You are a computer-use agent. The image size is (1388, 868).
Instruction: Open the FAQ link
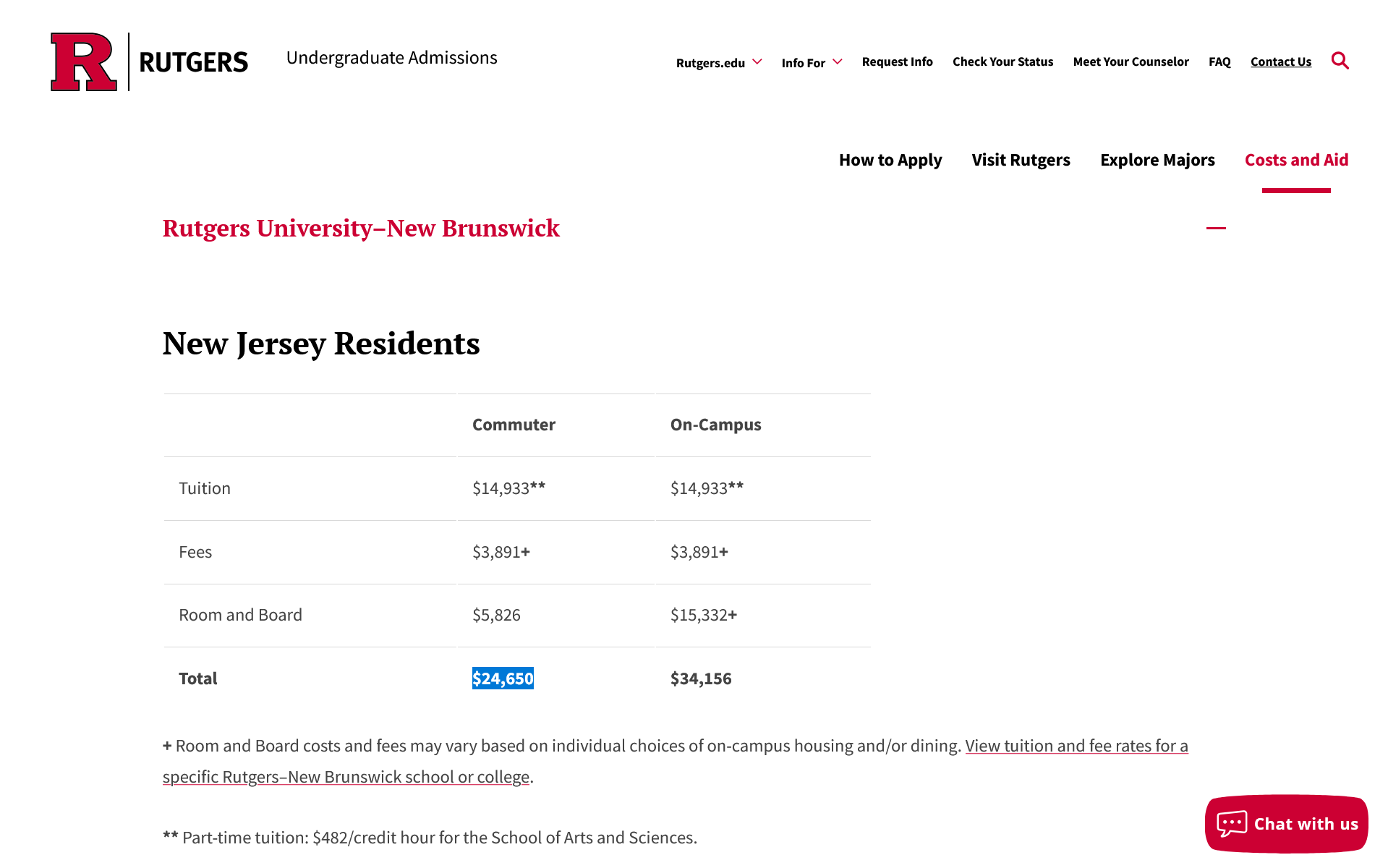[1219, 61]
